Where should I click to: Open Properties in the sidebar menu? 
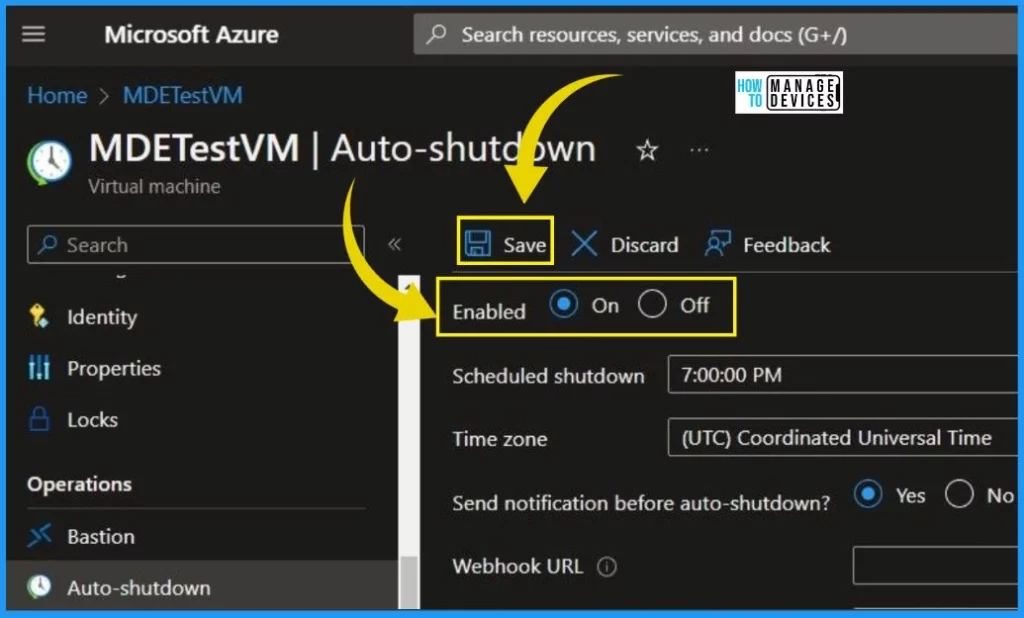pyautogui.click(x=113, y=368)
